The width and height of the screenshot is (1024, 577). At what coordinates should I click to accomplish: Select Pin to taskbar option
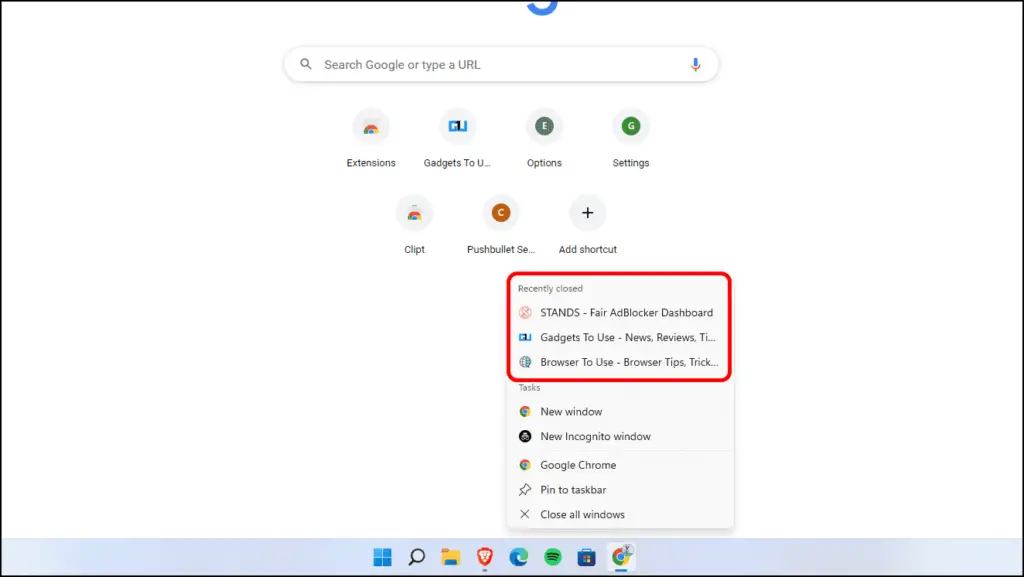click(619, 490)
